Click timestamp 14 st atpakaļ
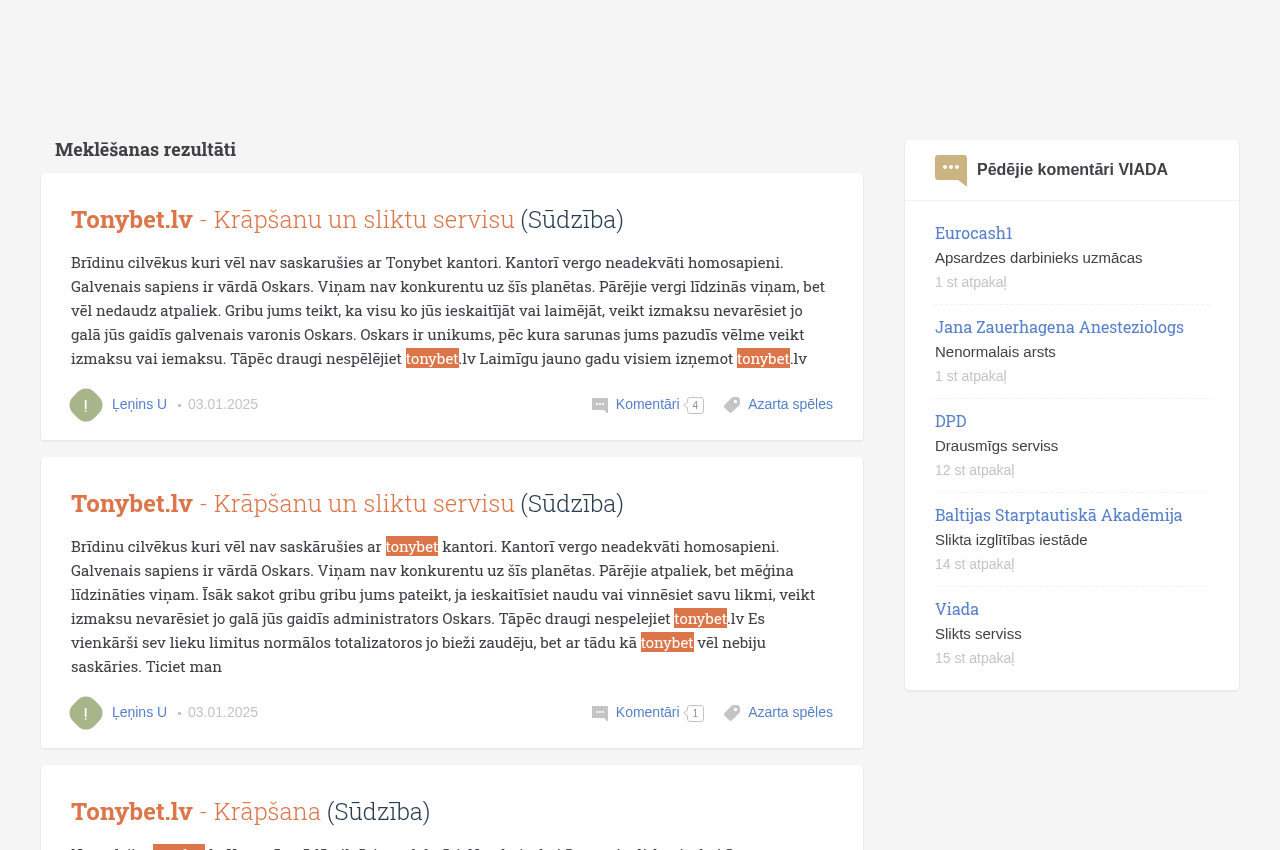1280x850 pixels. coord(974,564)
